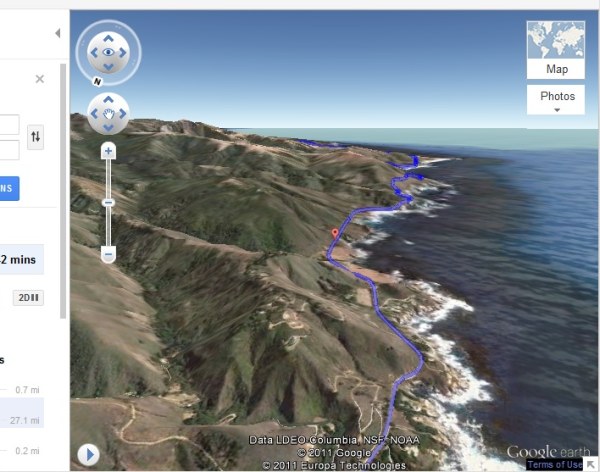This screenshot has width=600, height=472.
Task: Swap start and destination fields
Action: [35, 137]
